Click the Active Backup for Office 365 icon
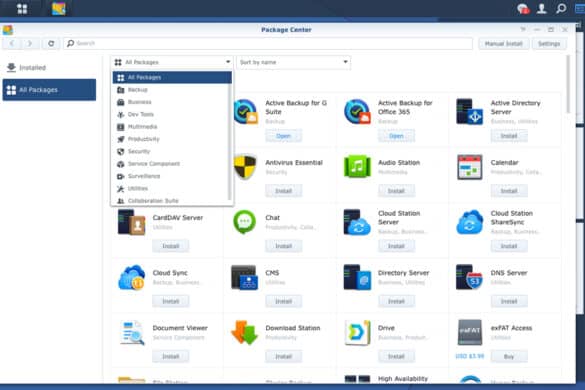This screenshot has height=390, width=585. point(357,112)
